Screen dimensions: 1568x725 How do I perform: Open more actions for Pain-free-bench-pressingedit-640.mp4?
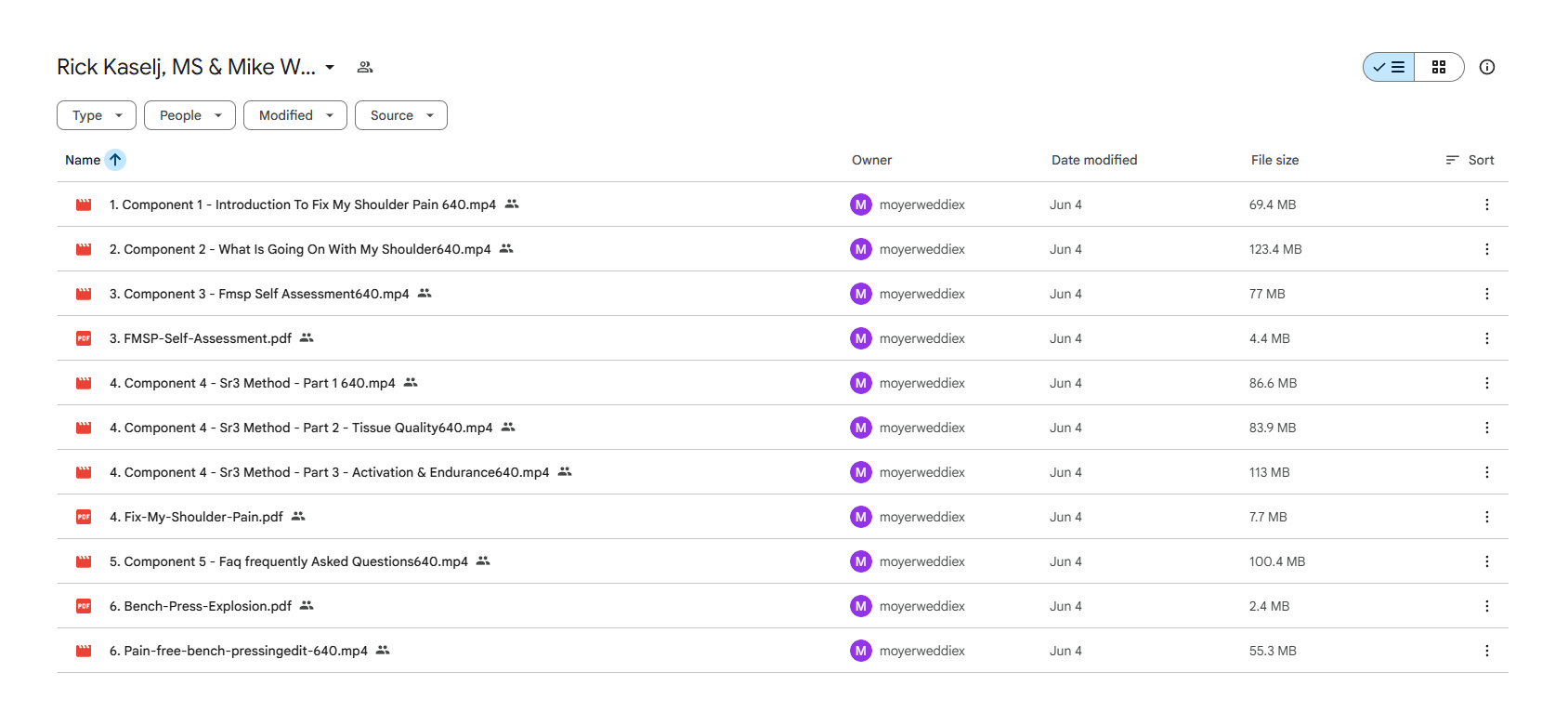point(1487,651)
